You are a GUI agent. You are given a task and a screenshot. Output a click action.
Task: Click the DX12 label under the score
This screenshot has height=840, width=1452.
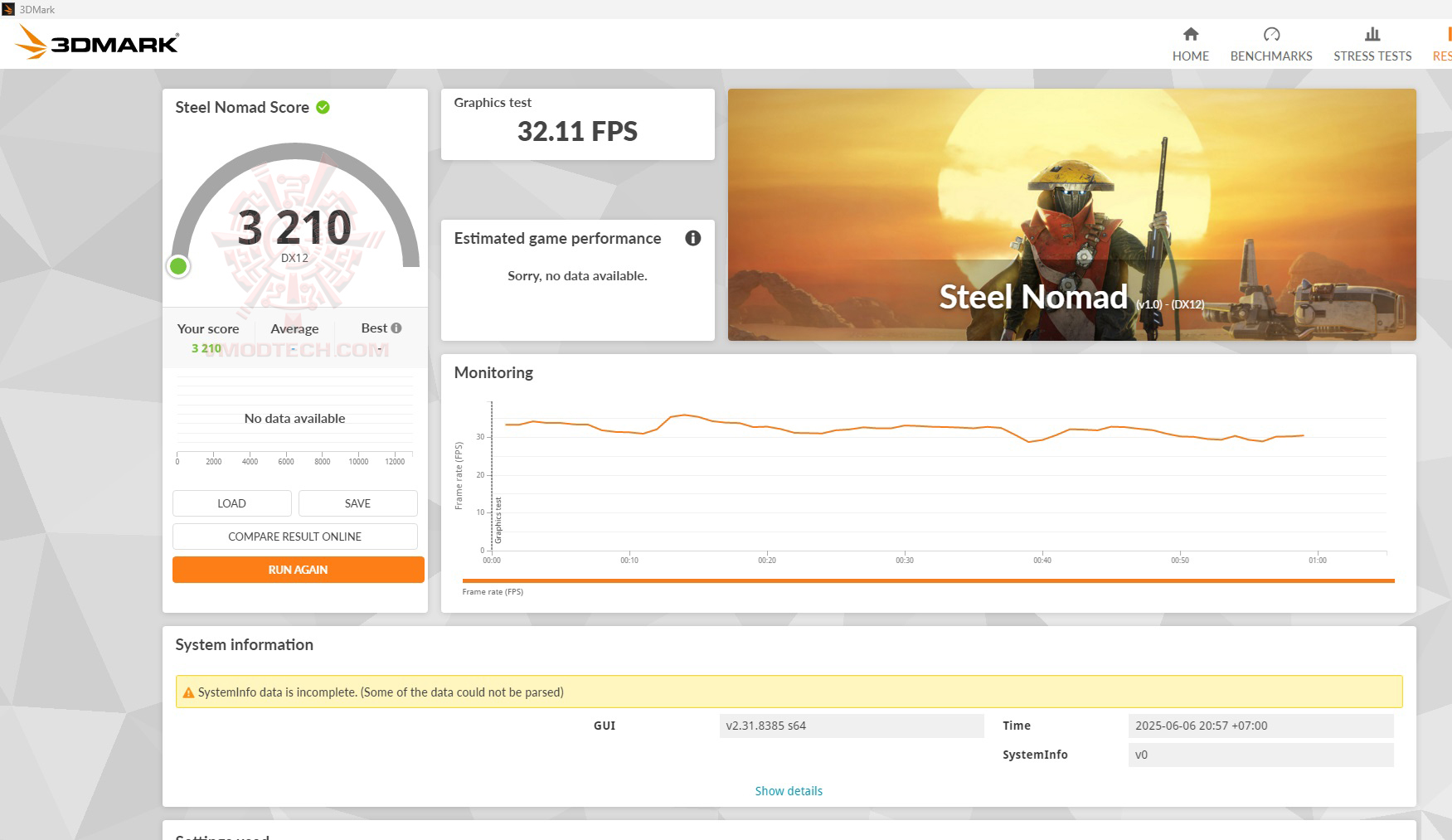[x=294, y=258]
